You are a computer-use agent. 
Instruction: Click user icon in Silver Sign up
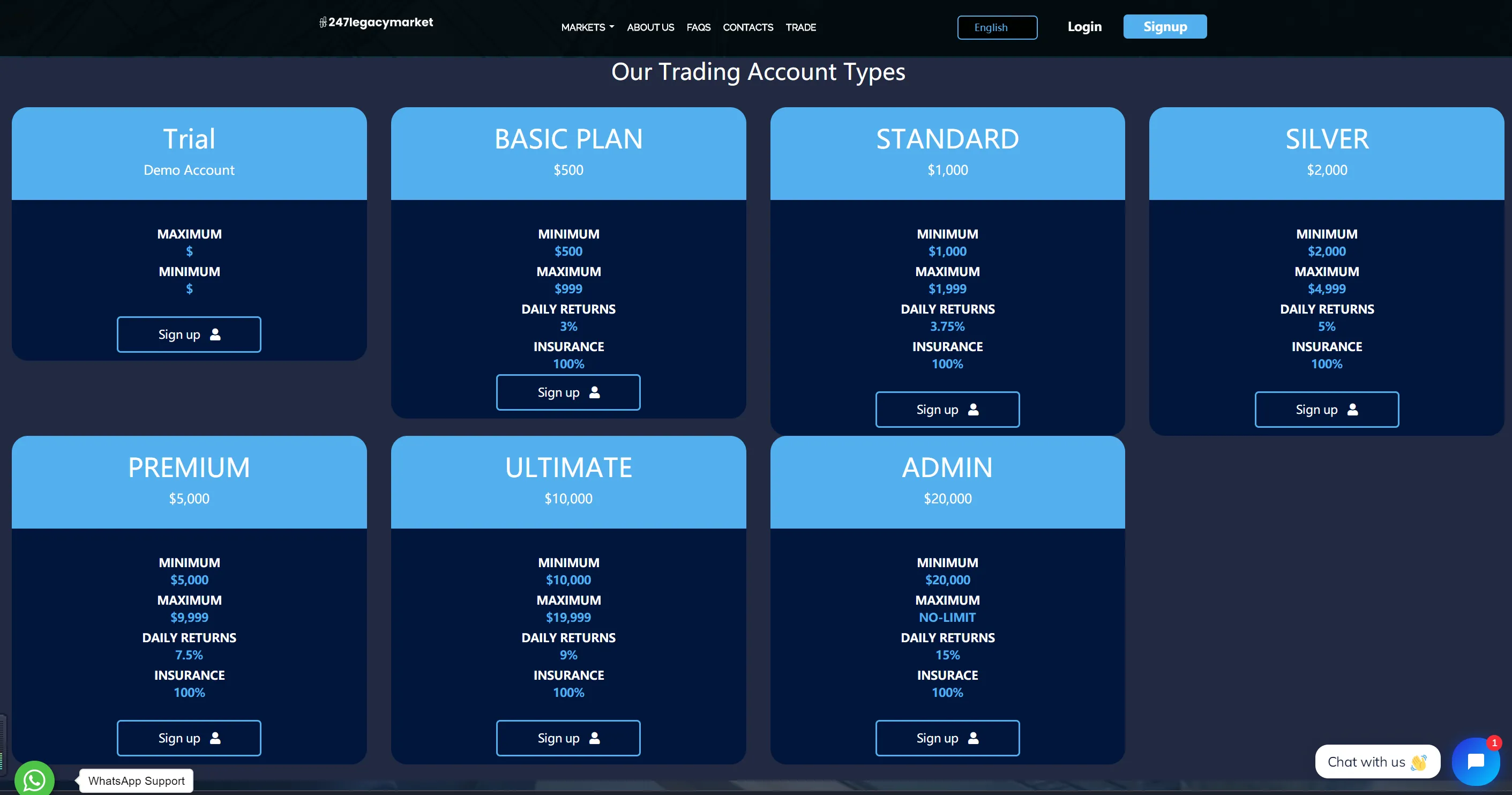tap(1352, 409)
